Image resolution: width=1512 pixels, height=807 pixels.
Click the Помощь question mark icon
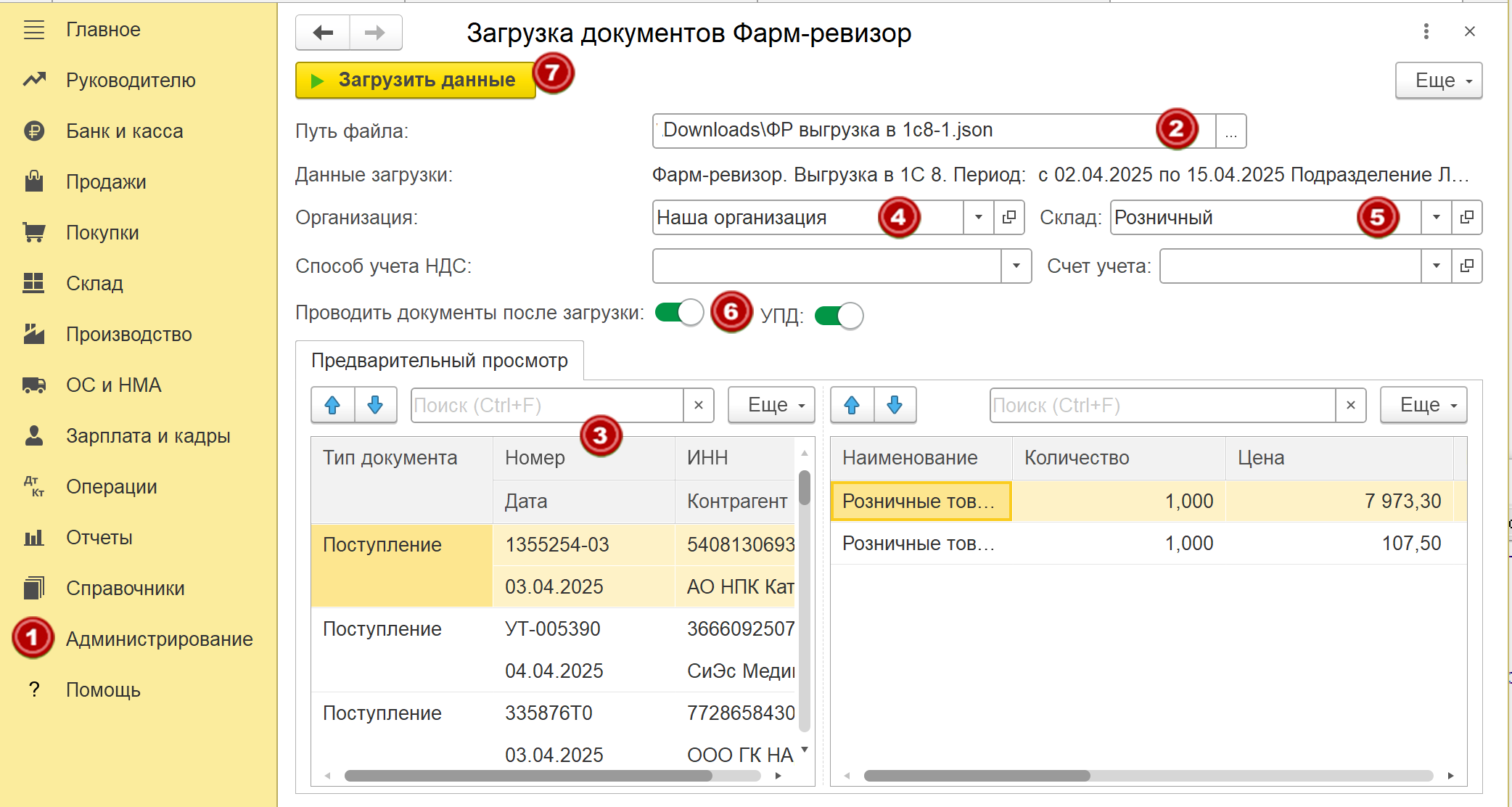pyautogui.click(x=34, y=690)
